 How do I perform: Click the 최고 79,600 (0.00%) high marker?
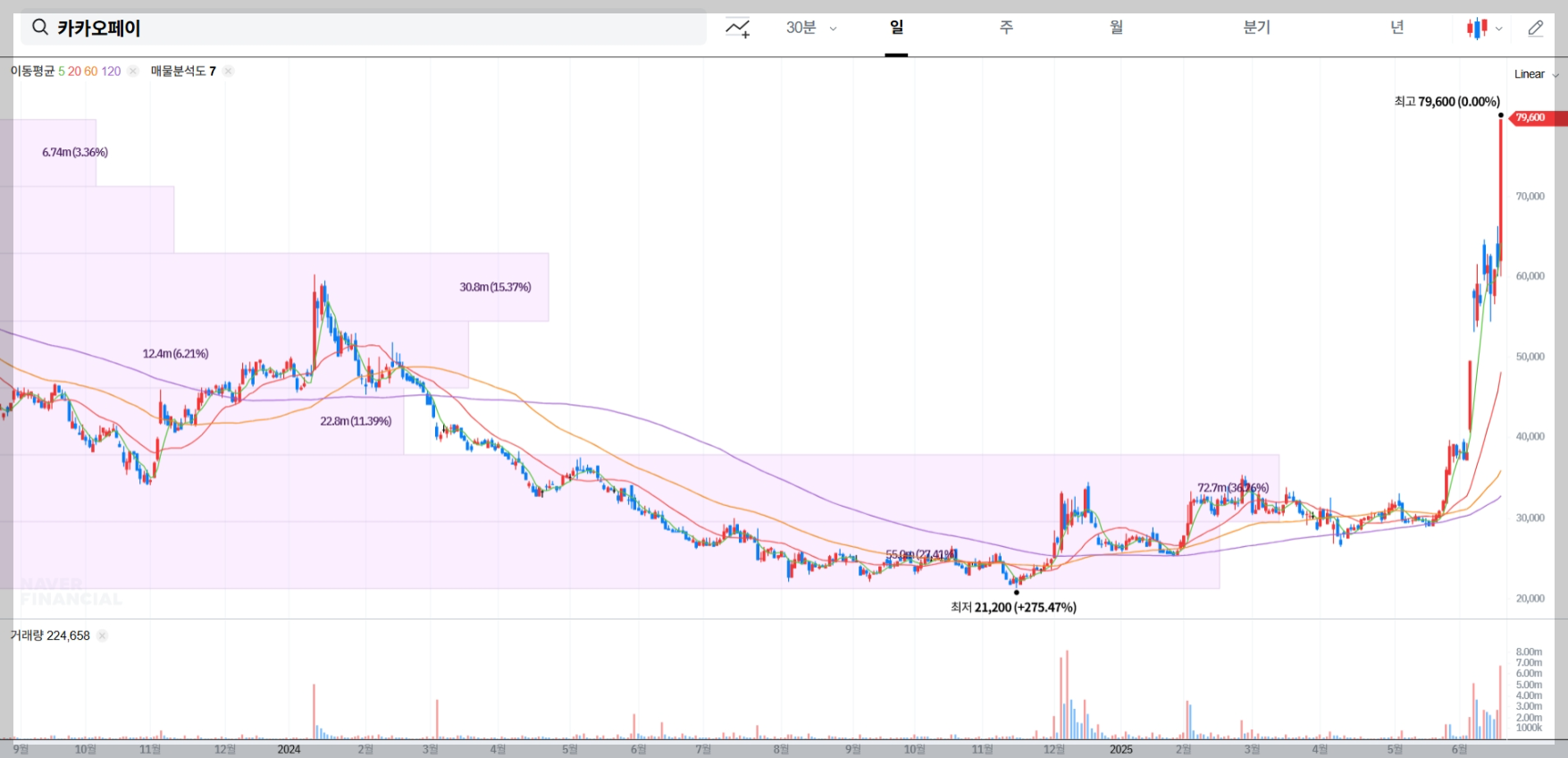click(x=1446, y=102)
